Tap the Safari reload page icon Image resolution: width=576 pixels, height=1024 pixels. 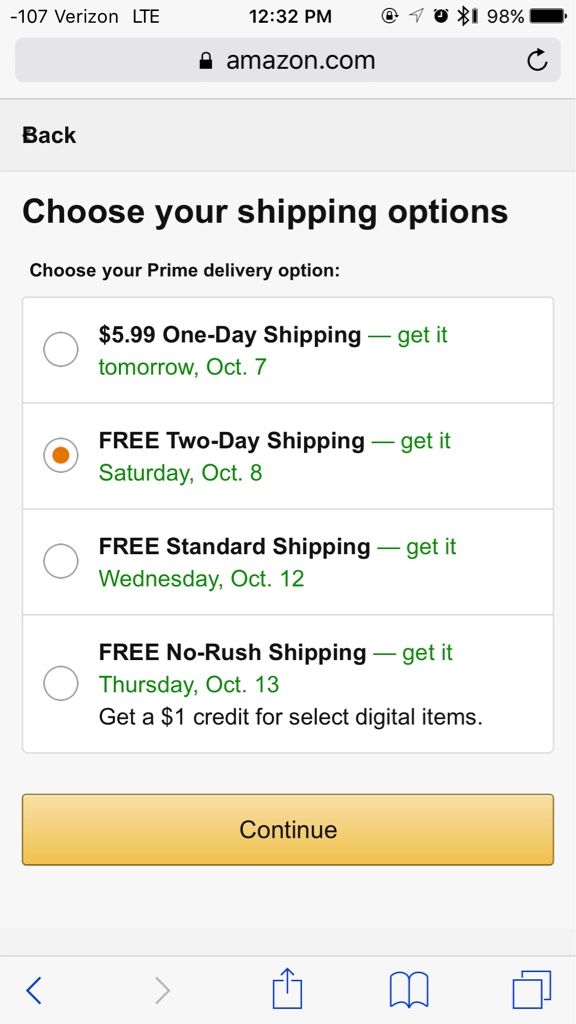(x=537, y=60)
